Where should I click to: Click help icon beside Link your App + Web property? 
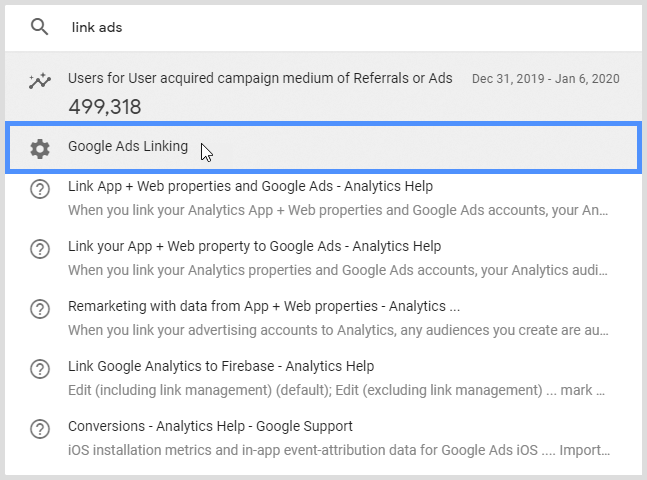[x=40, y=250]
